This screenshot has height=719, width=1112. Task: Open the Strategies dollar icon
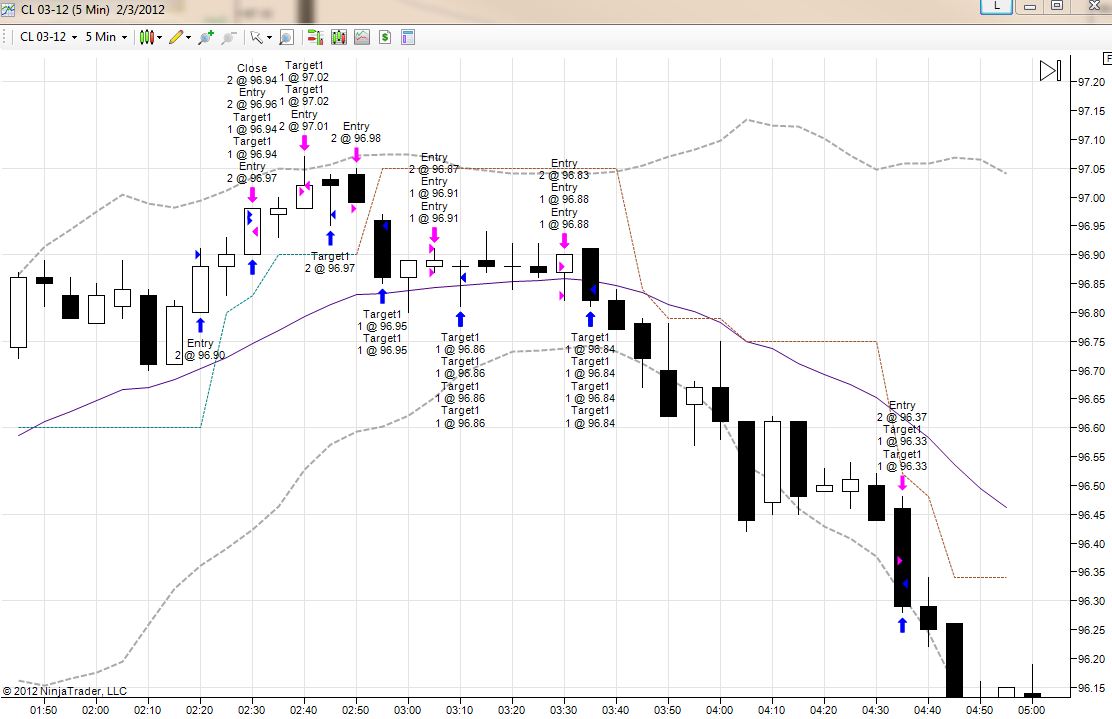coord(384,37)
